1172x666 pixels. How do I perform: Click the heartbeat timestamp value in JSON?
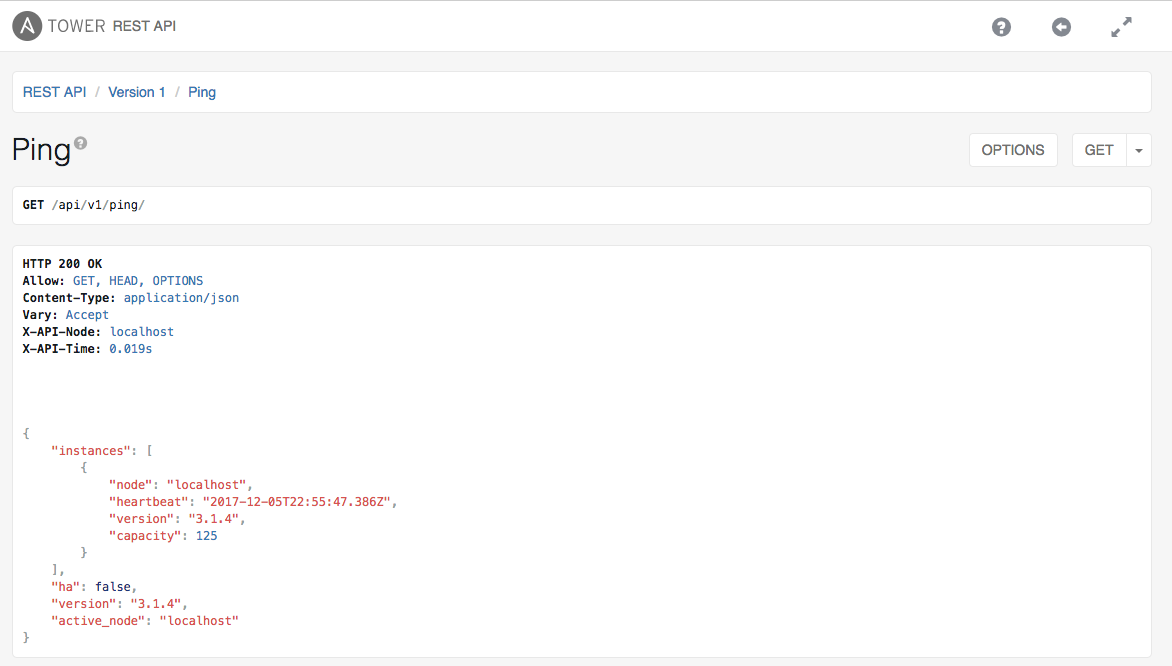297,502
